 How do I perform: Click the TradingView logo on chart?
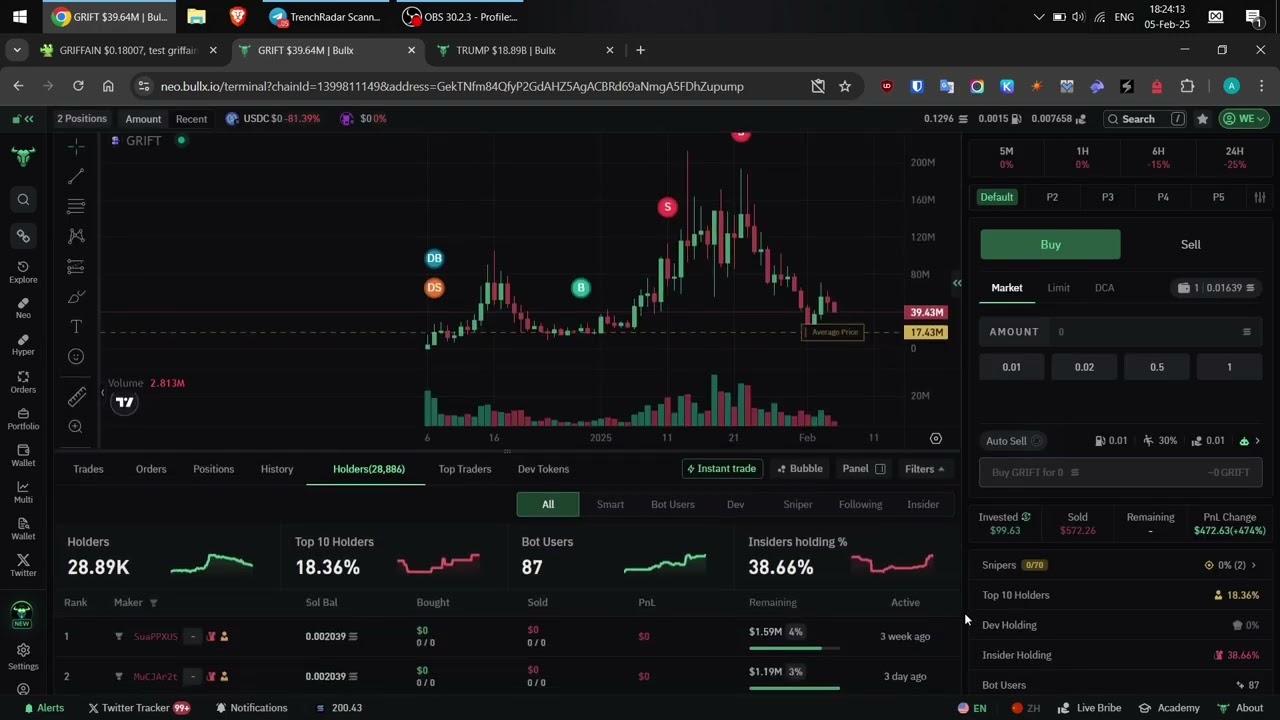(124, 403)
